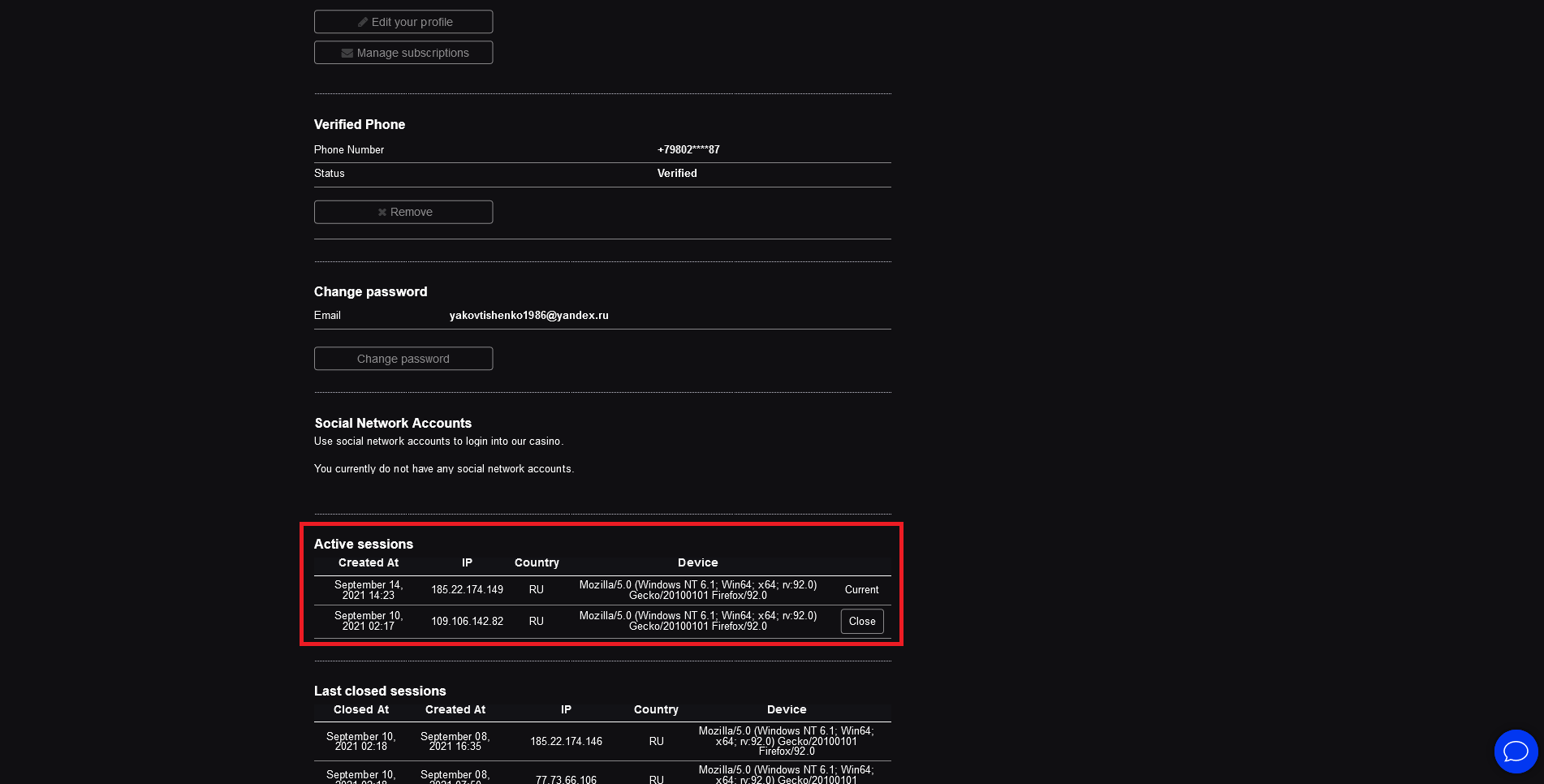
Task: Click the Change password button
Action: click(x=403, y=359)
